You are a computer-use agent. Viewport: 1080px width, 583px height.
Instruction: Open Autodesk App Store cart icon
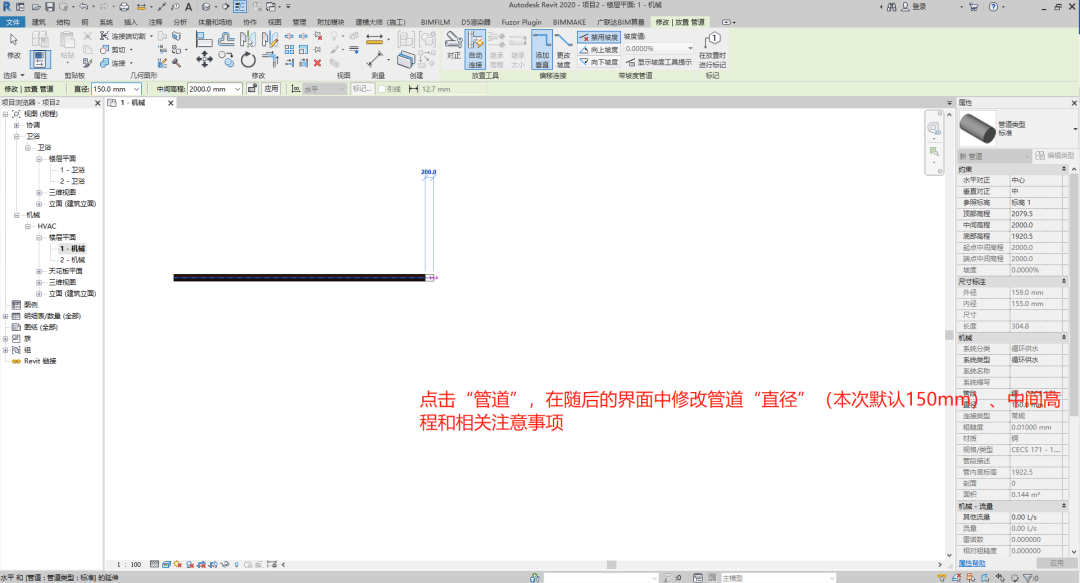[x=973, y=6]
